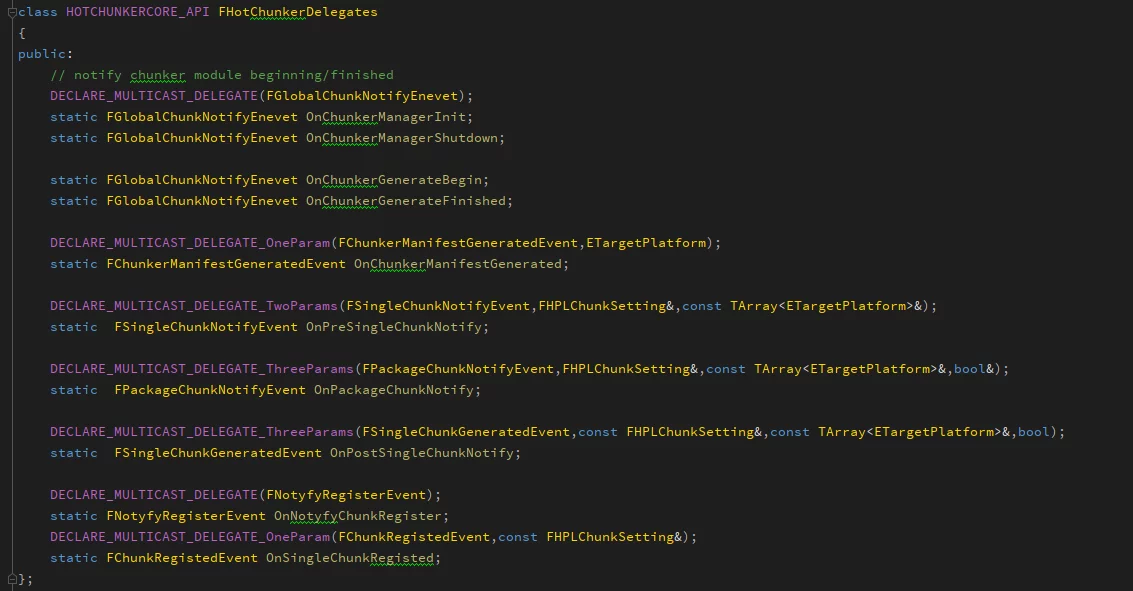Click OnNotyfyChunkRegister identifier
This screenshot has width=1133, height=591.
[358, 516]
